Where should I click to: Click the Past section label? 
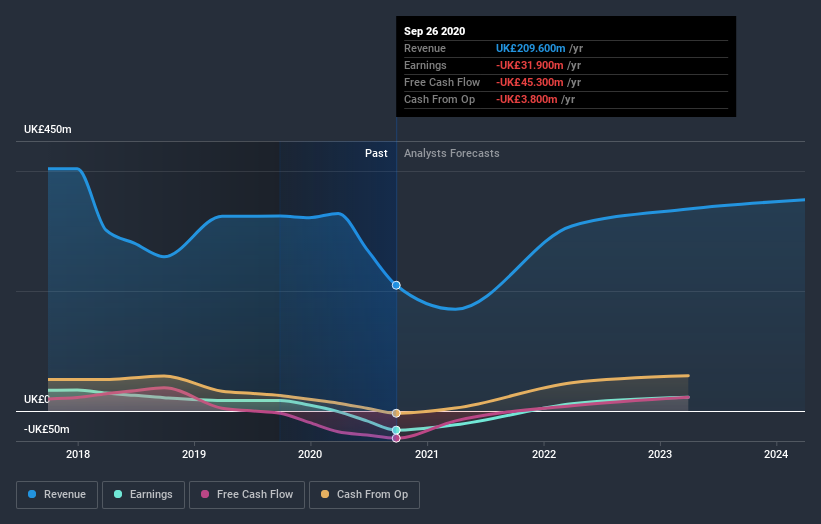(x=376, y=153)
